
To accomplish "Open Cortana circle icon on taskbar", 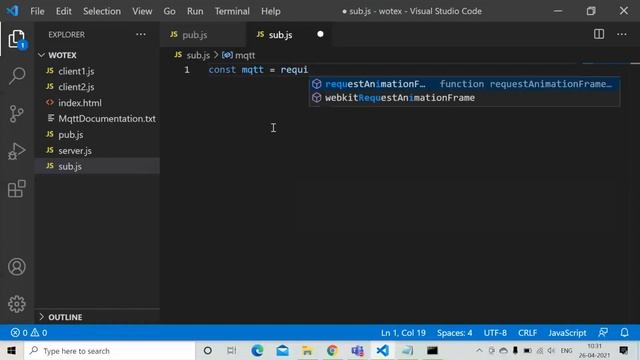I will click(x=207, y=351).
